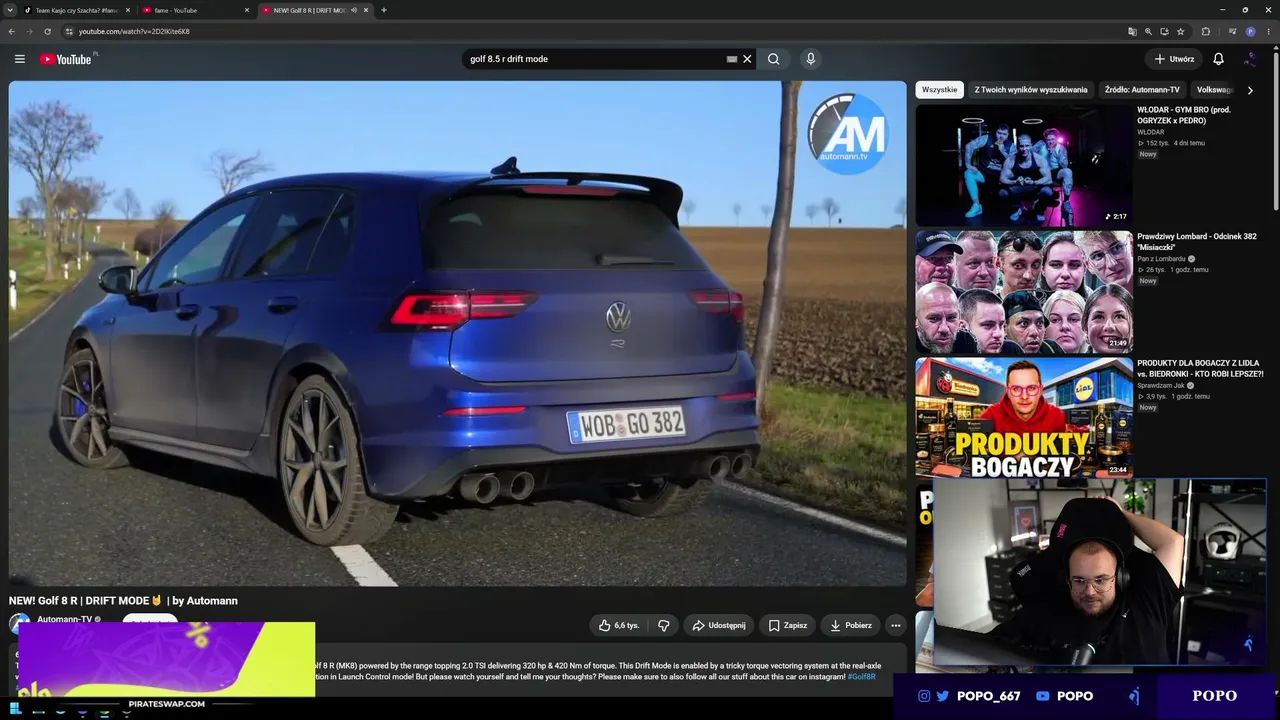Like the video (6,6 tys.)
Screen dimensions: 1280x720
(619, 626)
